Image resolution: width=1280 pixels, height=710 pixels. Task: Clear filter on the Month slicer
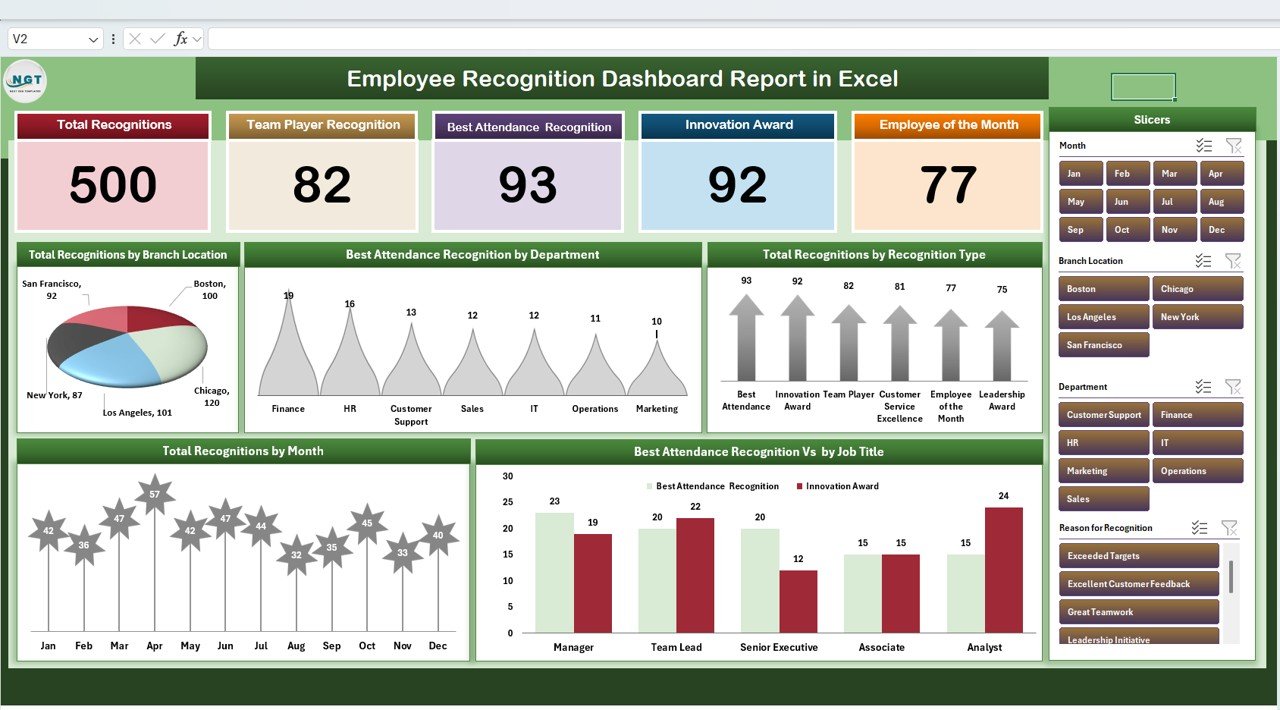(x=1233, y=146)
